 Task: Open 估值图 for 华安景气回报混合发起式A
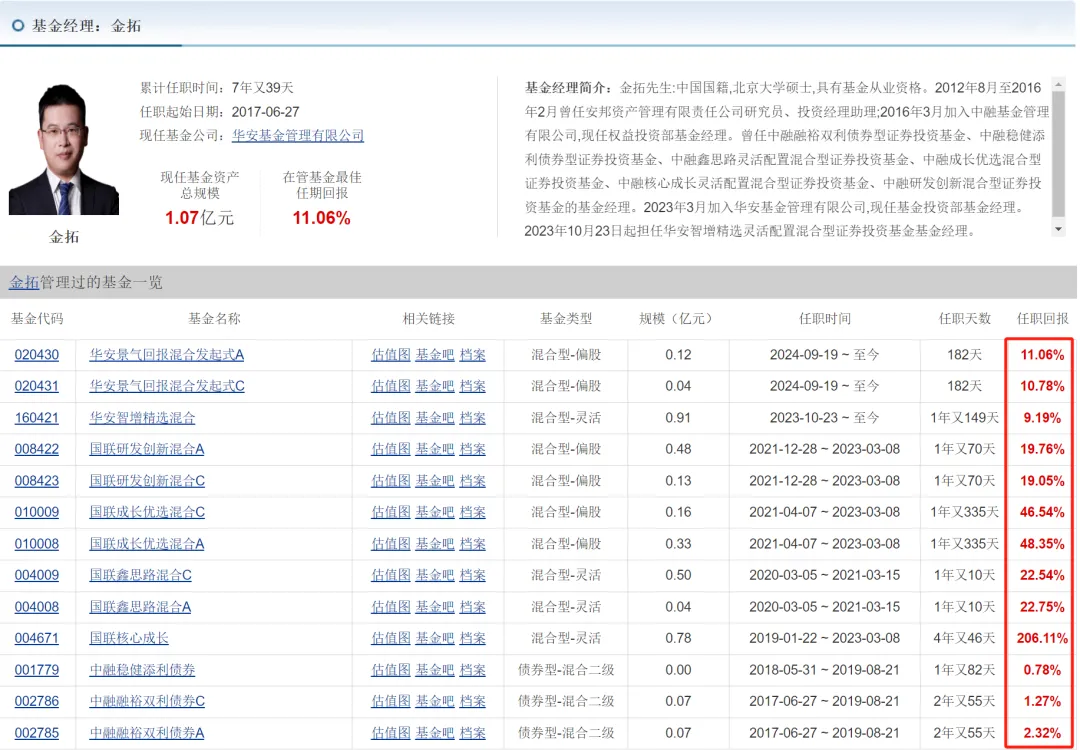pyautogui.click(x=391, y=355)
